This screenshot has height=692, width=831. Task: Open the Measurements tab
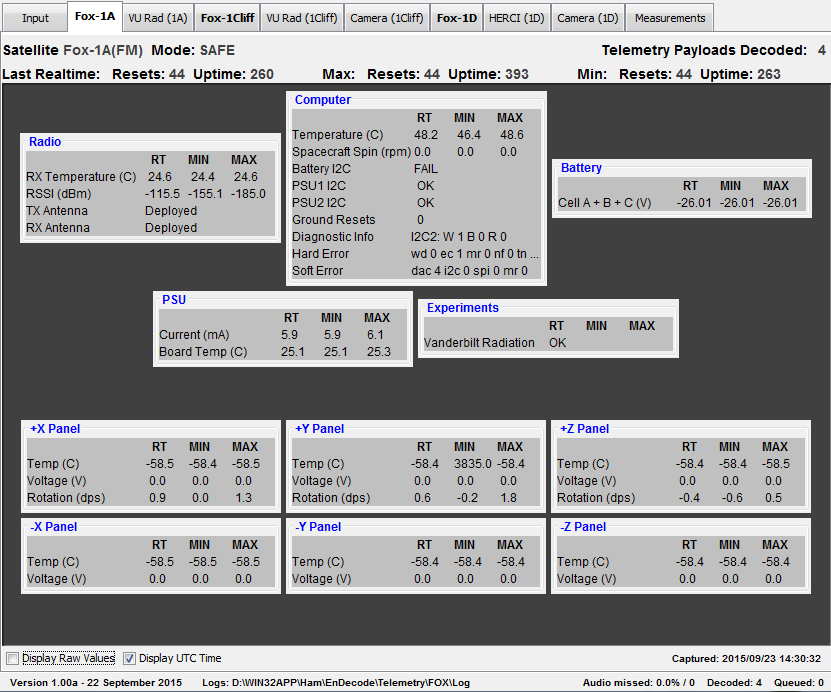pos(670,18)
